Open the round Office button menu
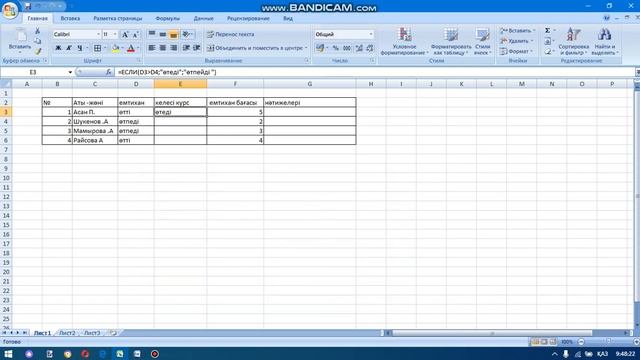The width and height of the screenshot is (640, 360). (10, 10)
